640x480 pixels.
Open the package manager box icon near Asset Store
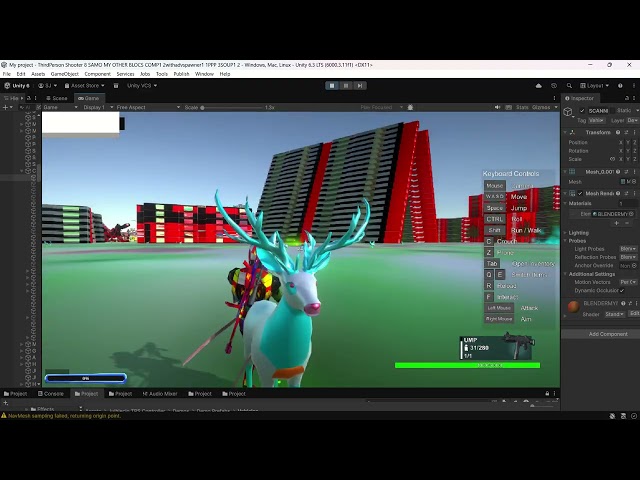[116, 86]
